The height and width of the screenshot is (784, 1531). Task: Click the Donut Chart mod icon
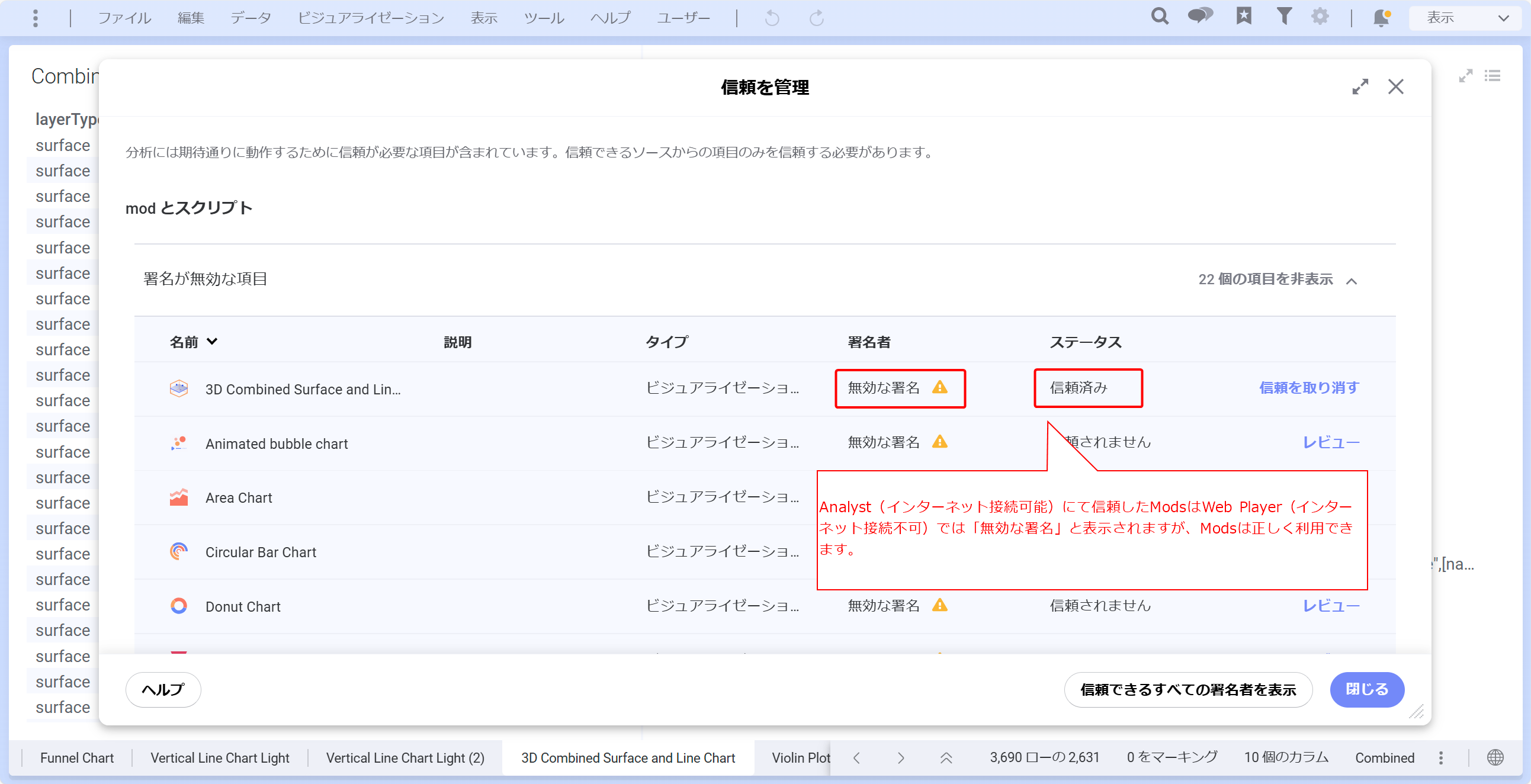[178, 606]
